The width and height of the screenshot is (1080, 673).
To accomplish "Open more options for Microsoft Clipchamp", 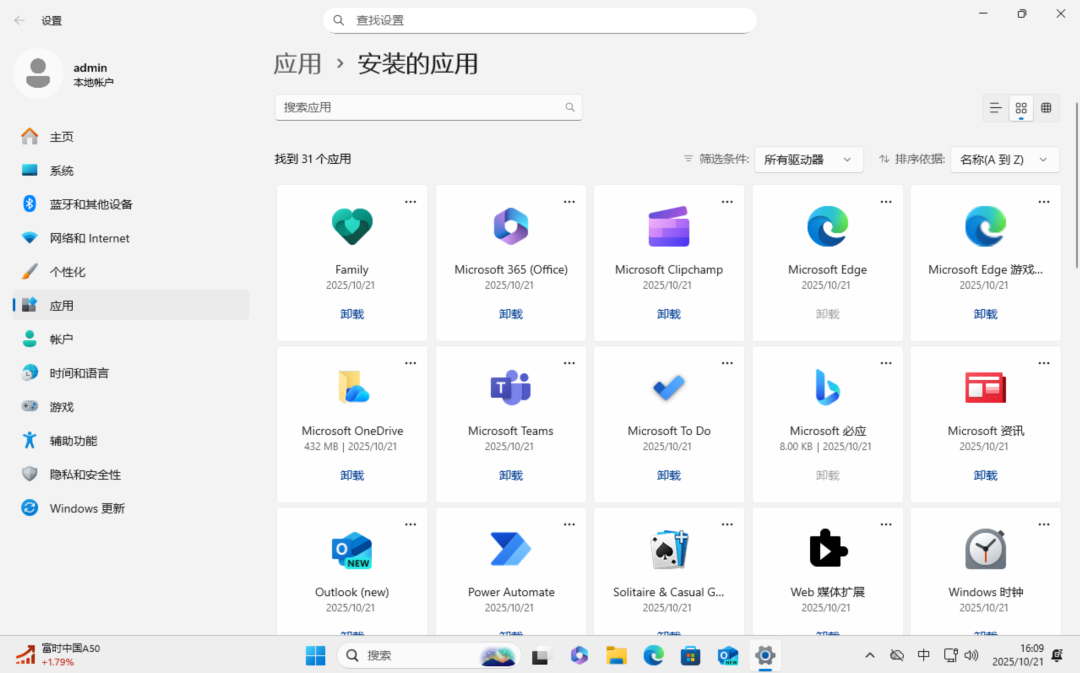I will tap(727, 202).
